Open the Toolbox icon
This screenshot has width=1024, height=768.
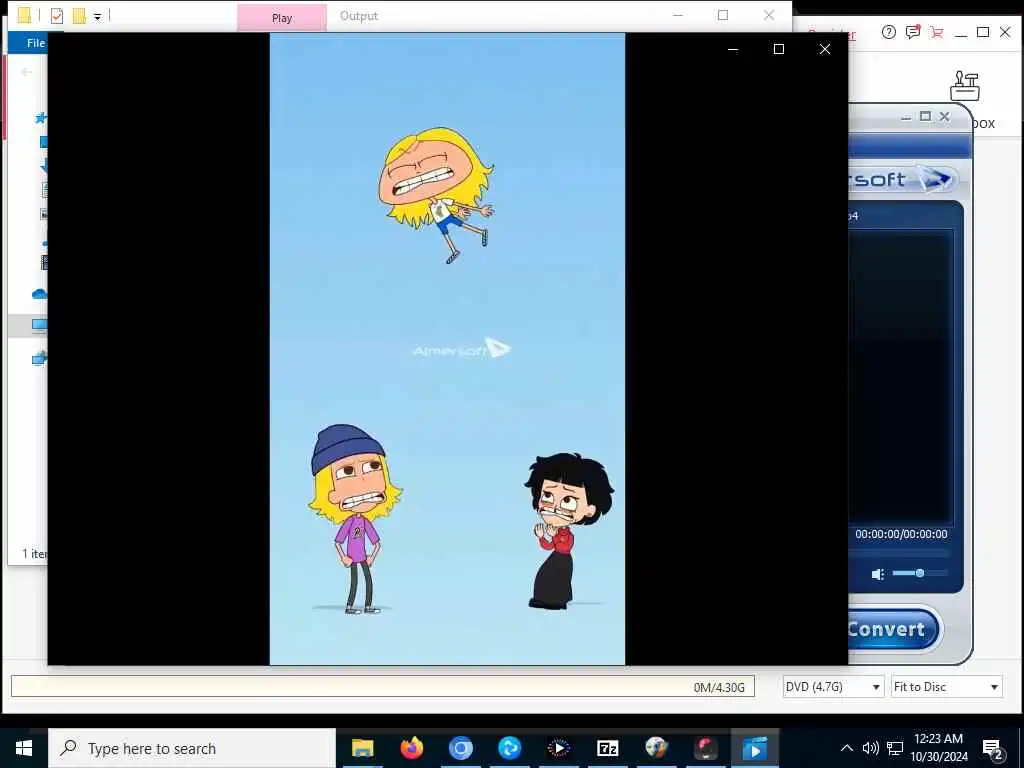[965, 86]
